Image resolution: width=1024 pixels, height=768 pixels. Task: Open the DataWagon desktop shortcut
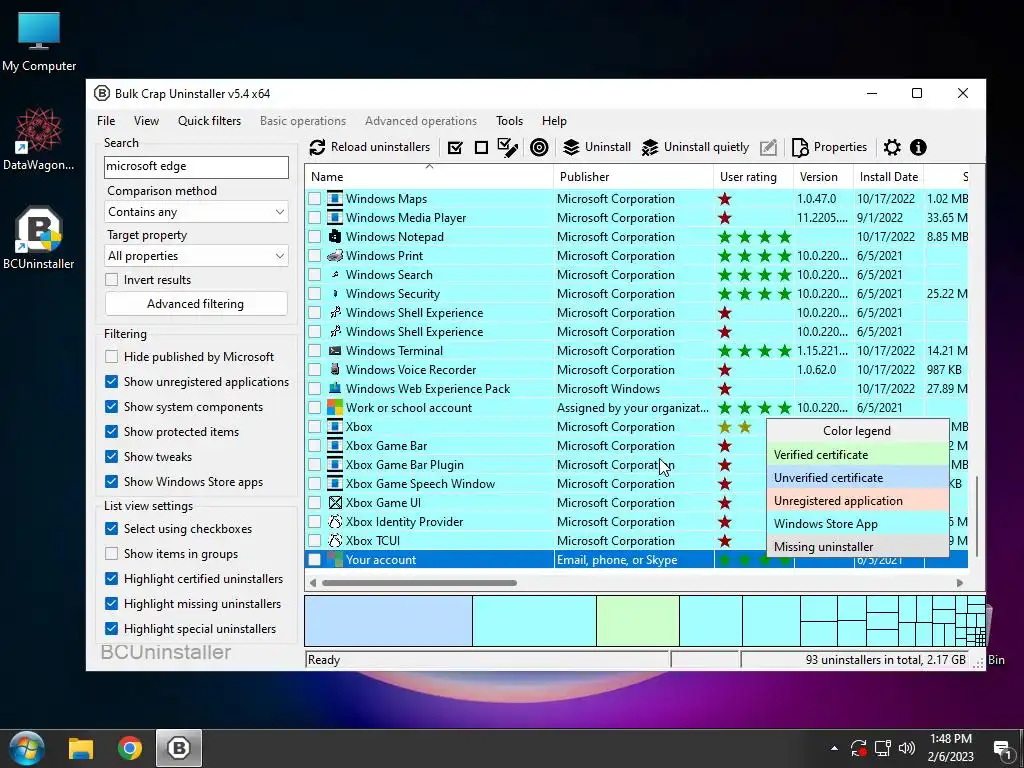click(39, 140)
